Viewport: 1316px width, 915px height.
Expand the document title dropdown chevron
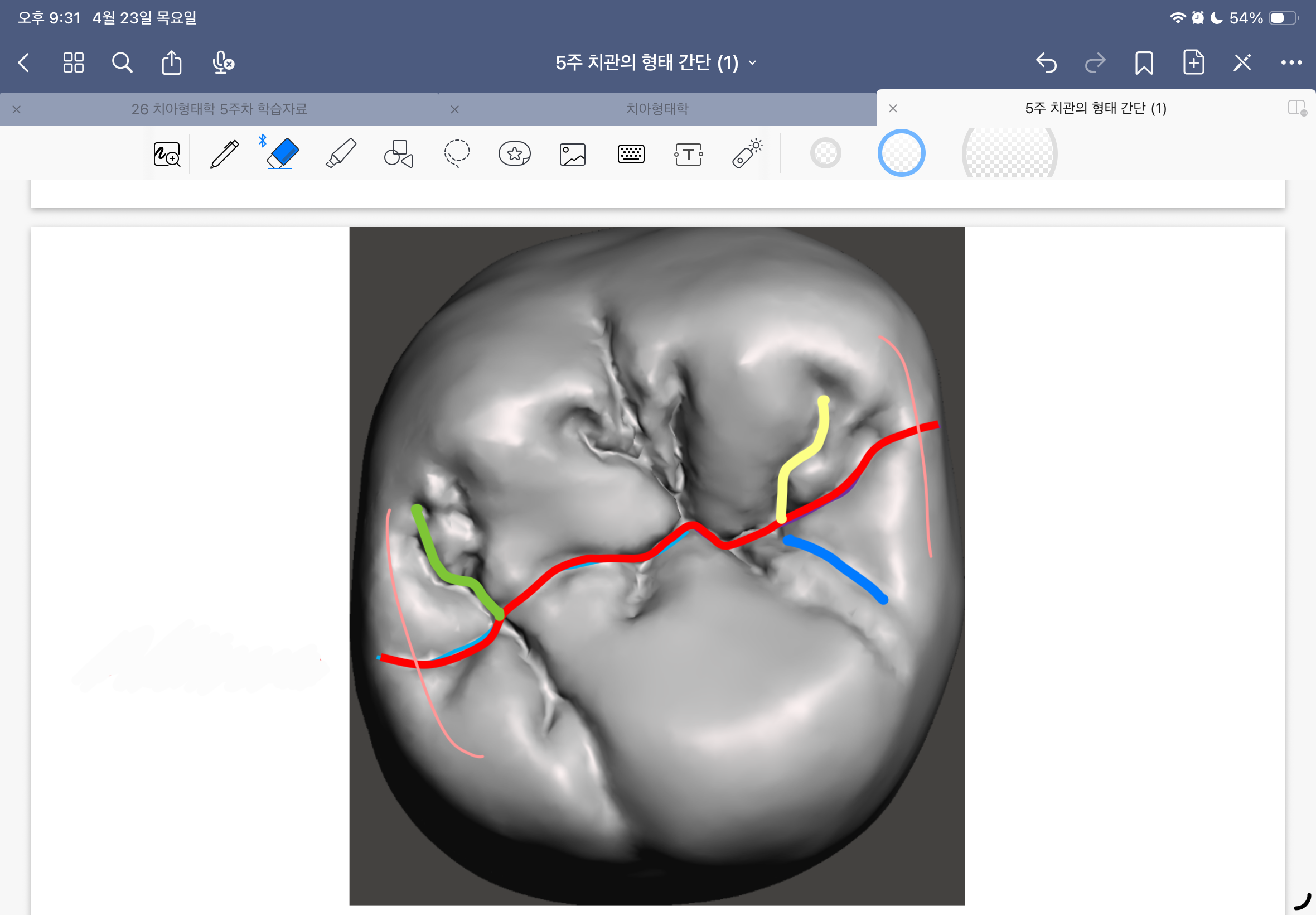tap(752, 62)
